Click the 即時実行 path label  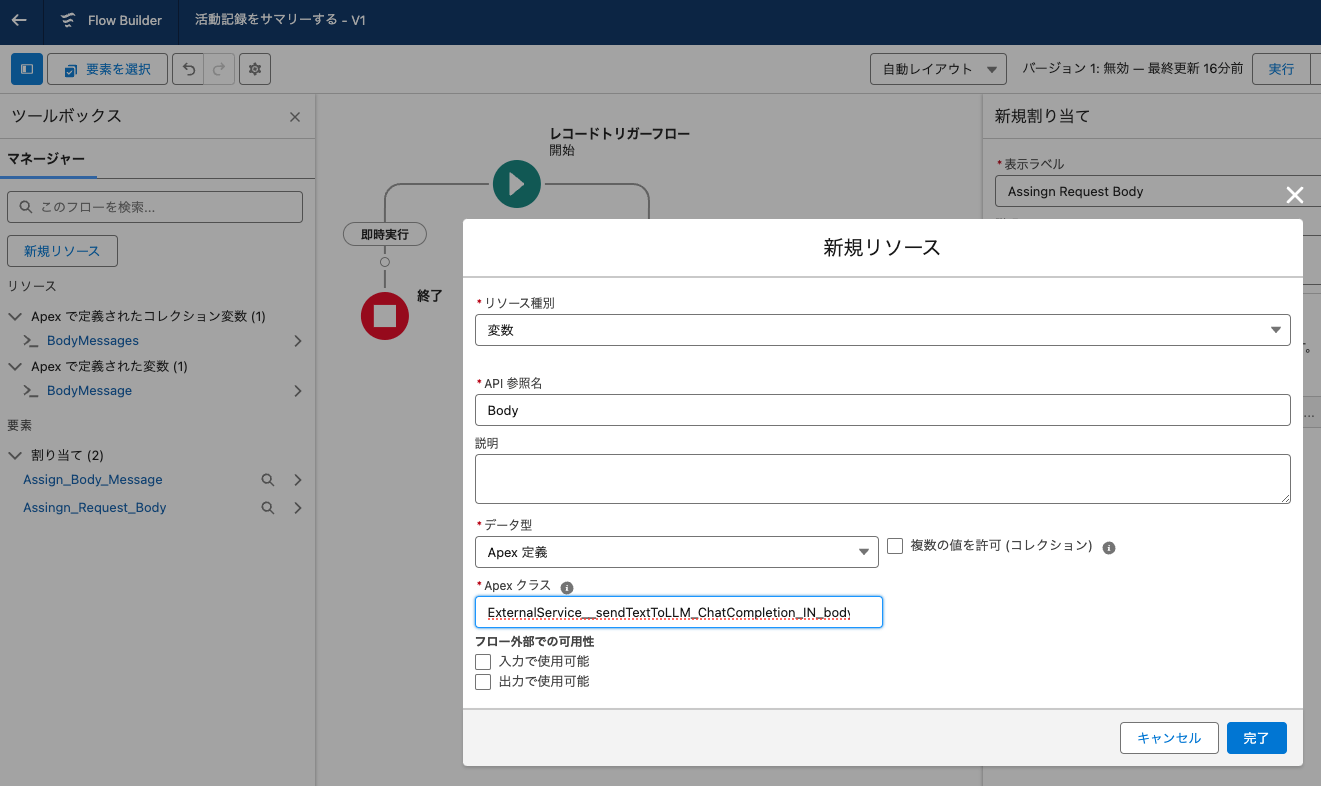tap(385, 234)
